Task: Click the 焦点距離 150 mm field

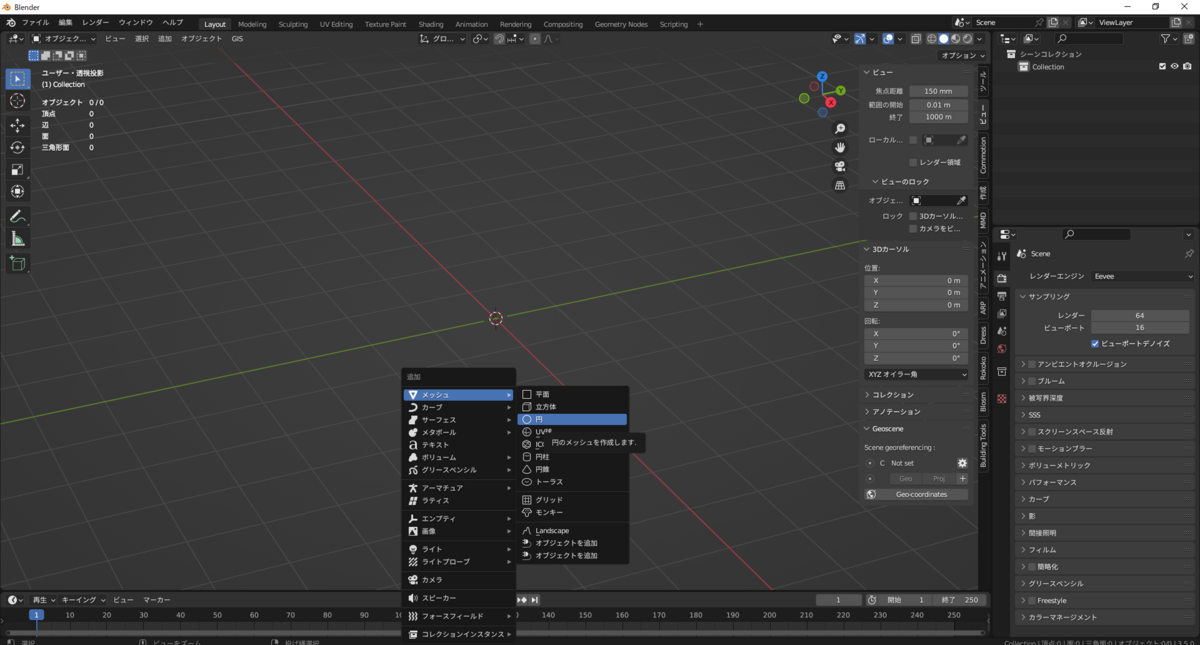Action: [x=938, y=91]
